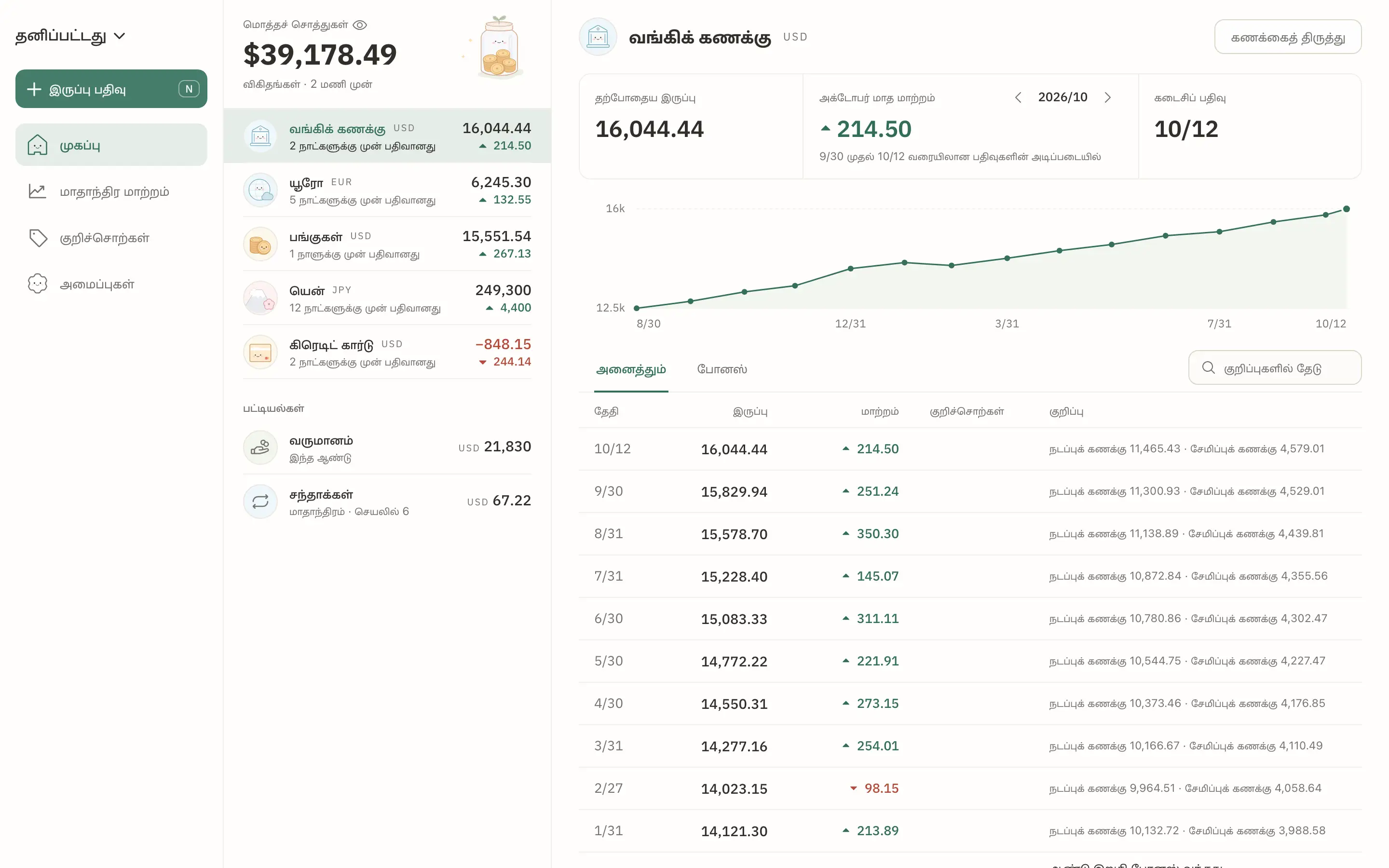
Task: Open the வருமானம் list entry USD 21,830
Action: click(x=387, y=448)
